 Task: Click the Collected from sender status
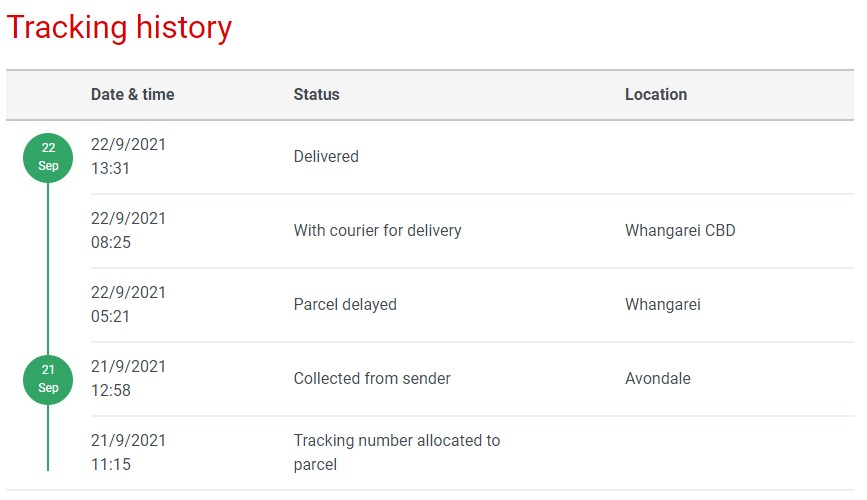tap(372, 379)
